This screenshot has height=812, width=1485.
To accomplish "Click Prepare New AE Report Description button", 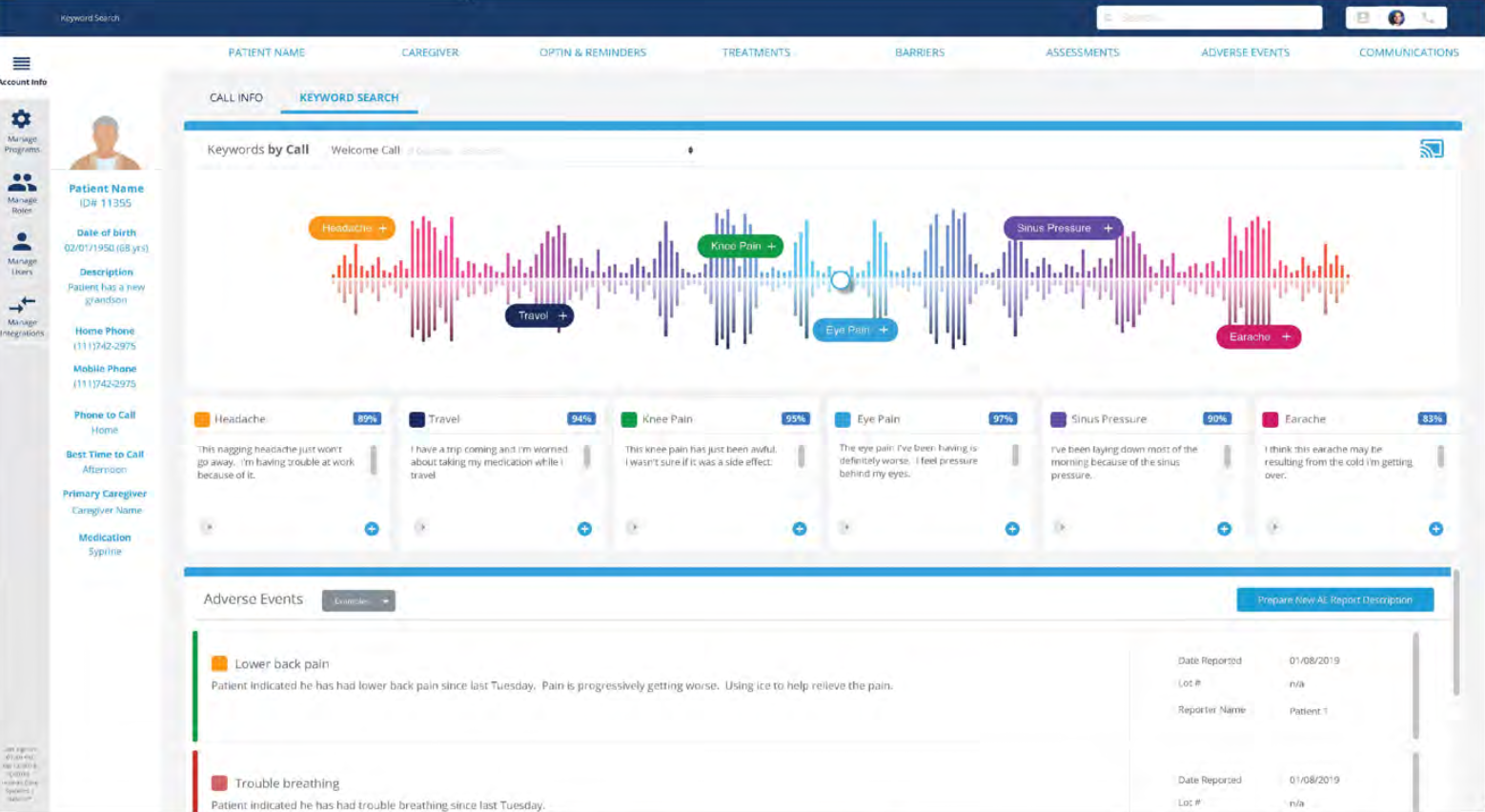I will click(1334, 599).
